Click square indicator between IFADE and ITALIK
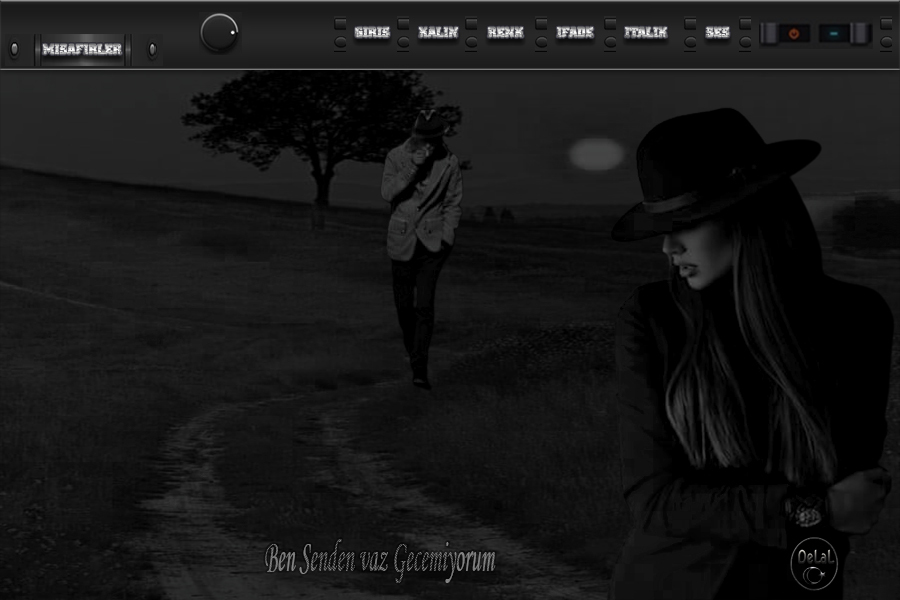 click(x=609, y=22)
